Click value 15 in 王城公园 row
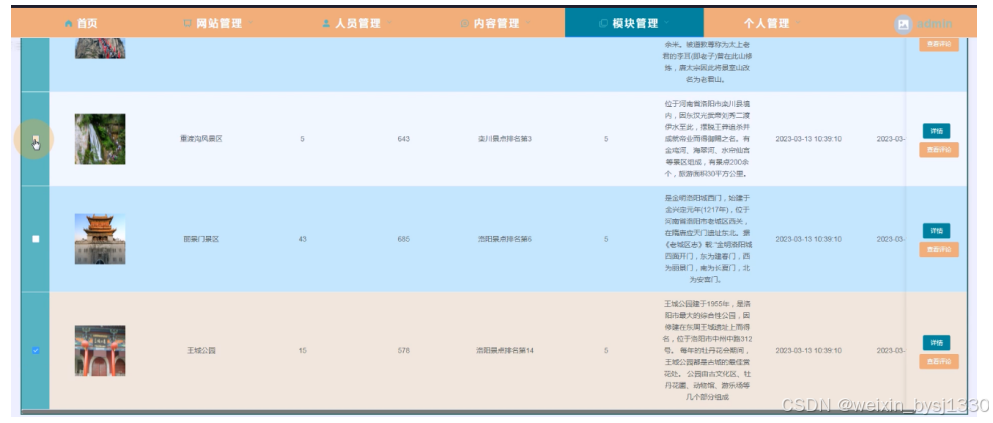993x423 pixels. coord(302,350)
